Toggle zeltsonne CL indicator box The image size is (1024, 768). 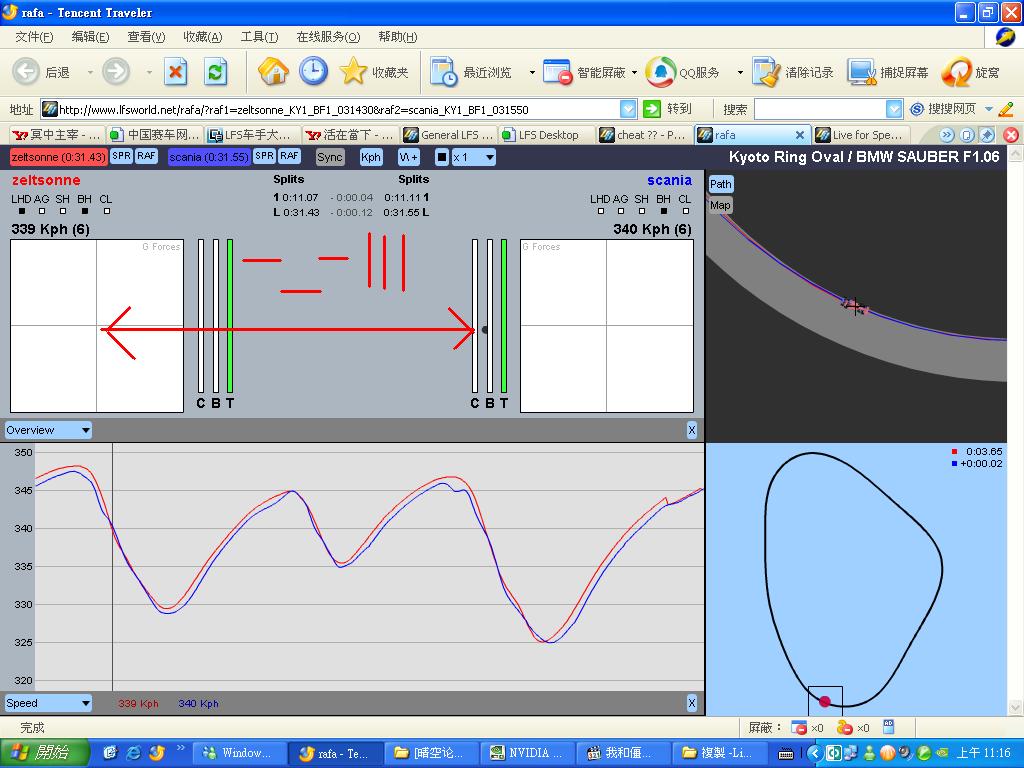click(106, 211)
